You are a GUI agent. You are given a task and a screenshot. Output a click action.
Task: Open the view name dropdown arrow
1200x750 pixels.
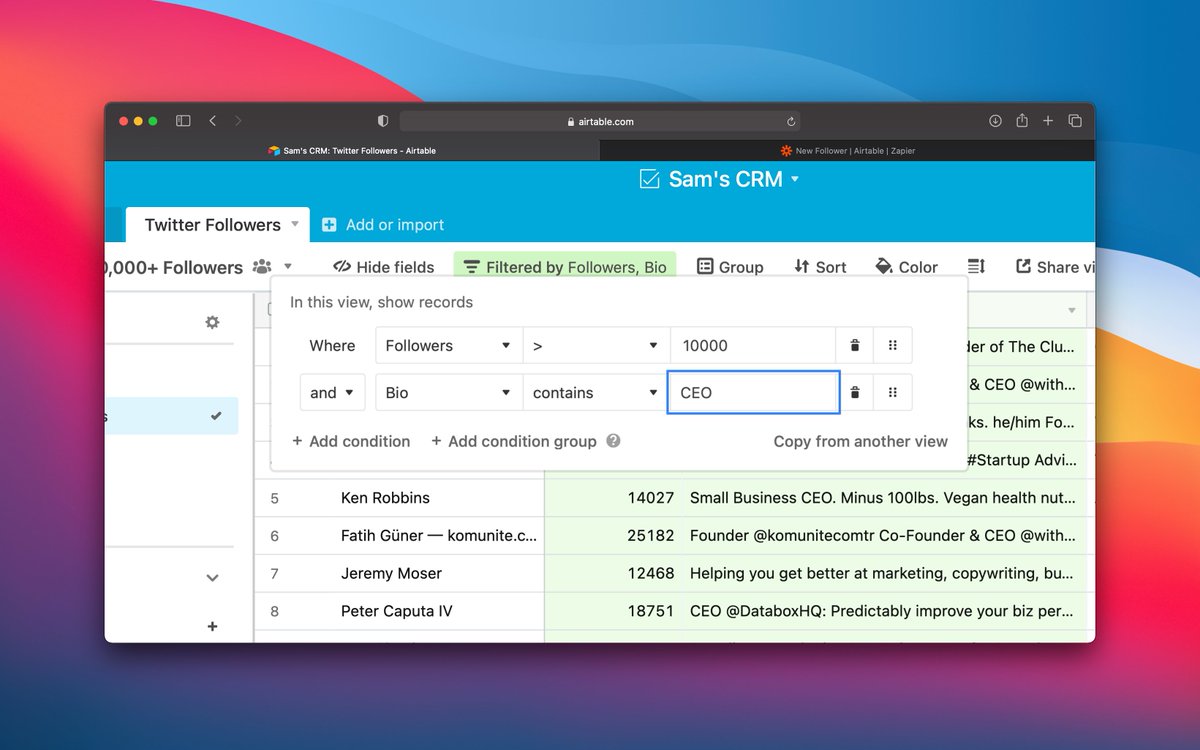coord(288,267)
